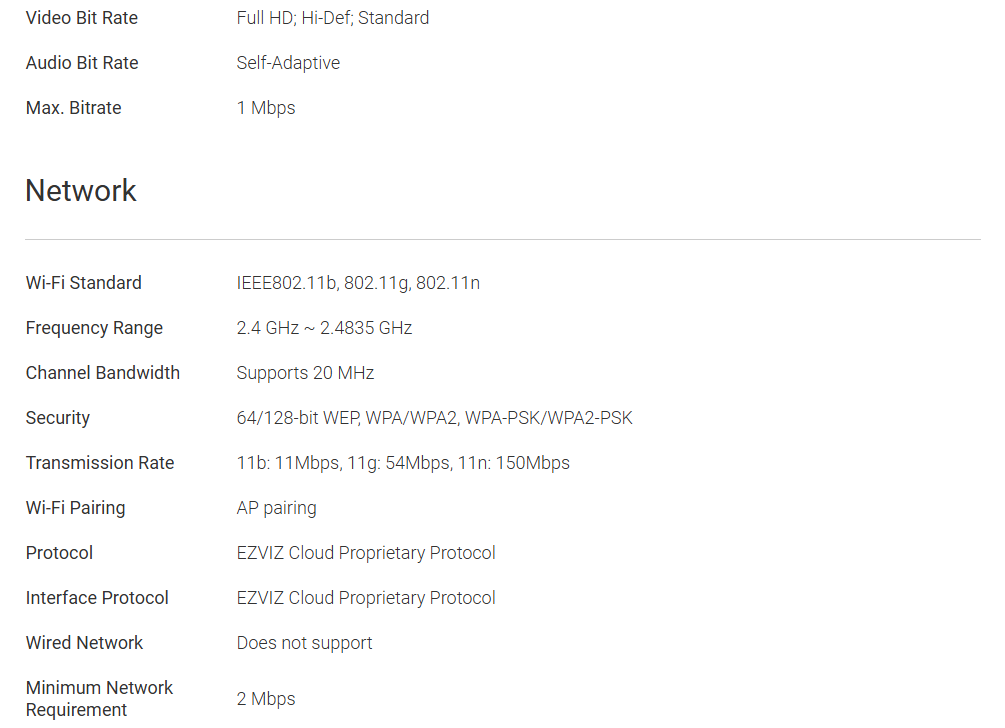Click the Self-Adaptive value text
Image resolution: width=1005 pixels, height=728 pixels.
(288, 63)
